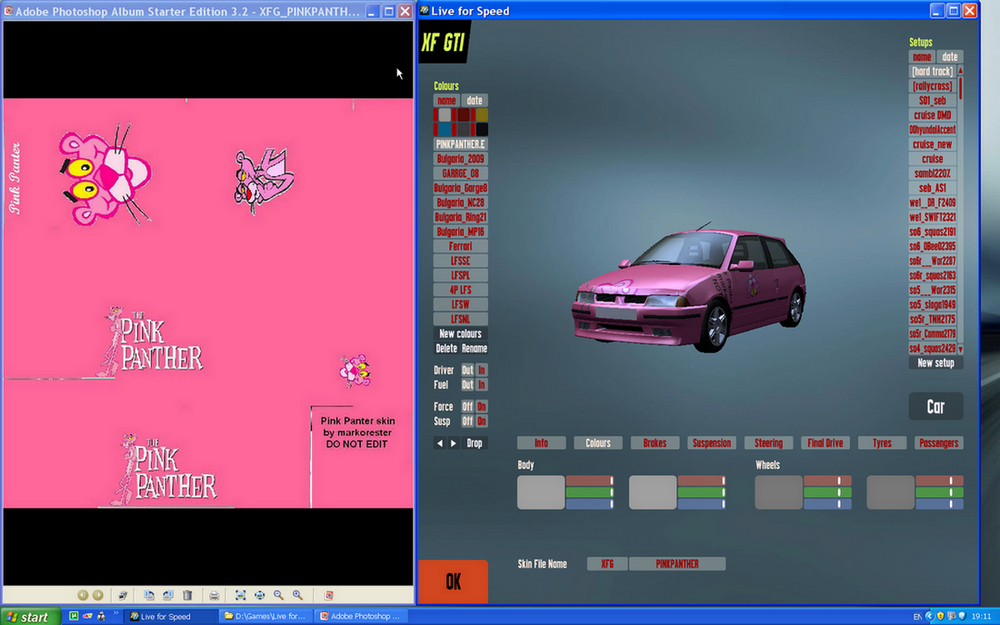The image size is (1000, 625).
Task: Switch to D:\Games folder taskbar button
Action: [x=265, y=617]
